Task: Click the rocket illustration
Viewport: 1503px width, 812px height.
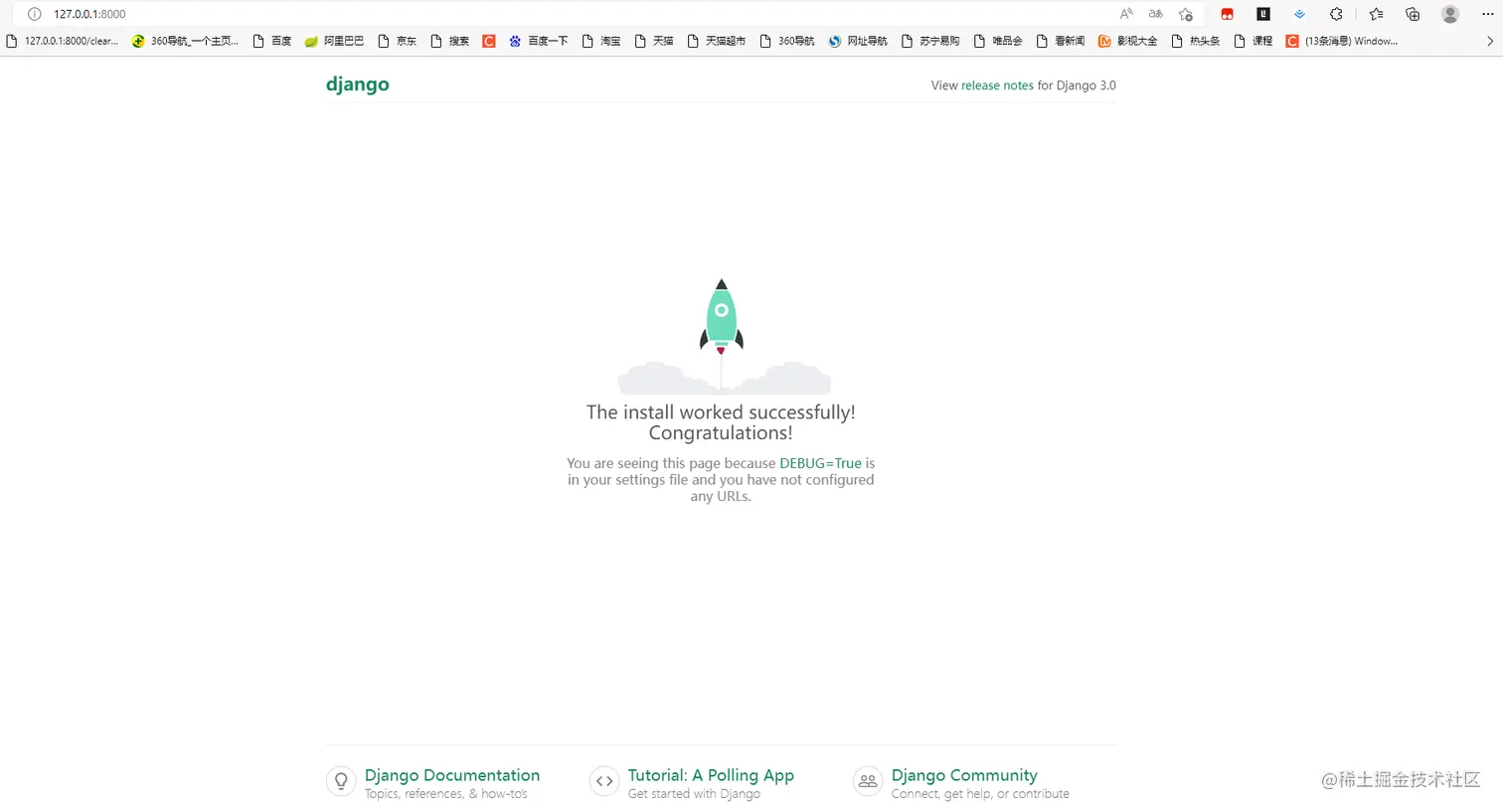Action: coord(722,335)
